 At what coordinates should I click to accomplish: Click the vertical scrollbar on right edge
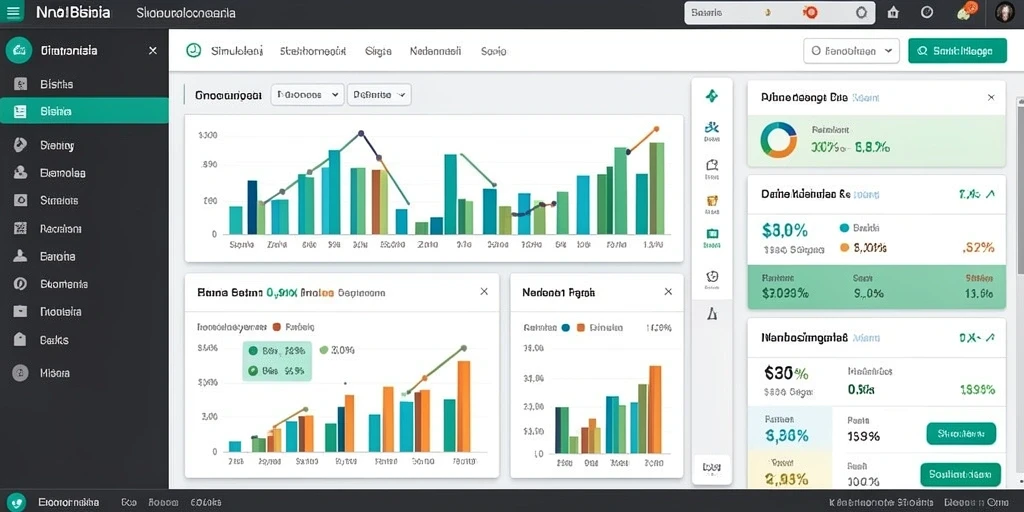1020,186
